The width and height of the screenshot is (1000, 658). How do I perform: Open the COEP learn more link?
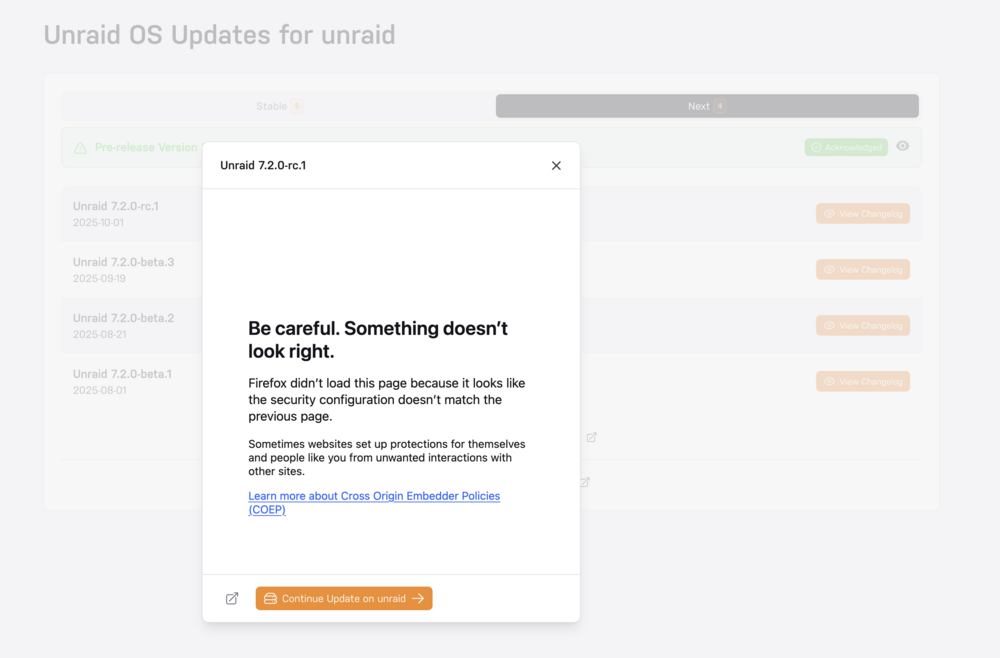[x=374, y=502]
